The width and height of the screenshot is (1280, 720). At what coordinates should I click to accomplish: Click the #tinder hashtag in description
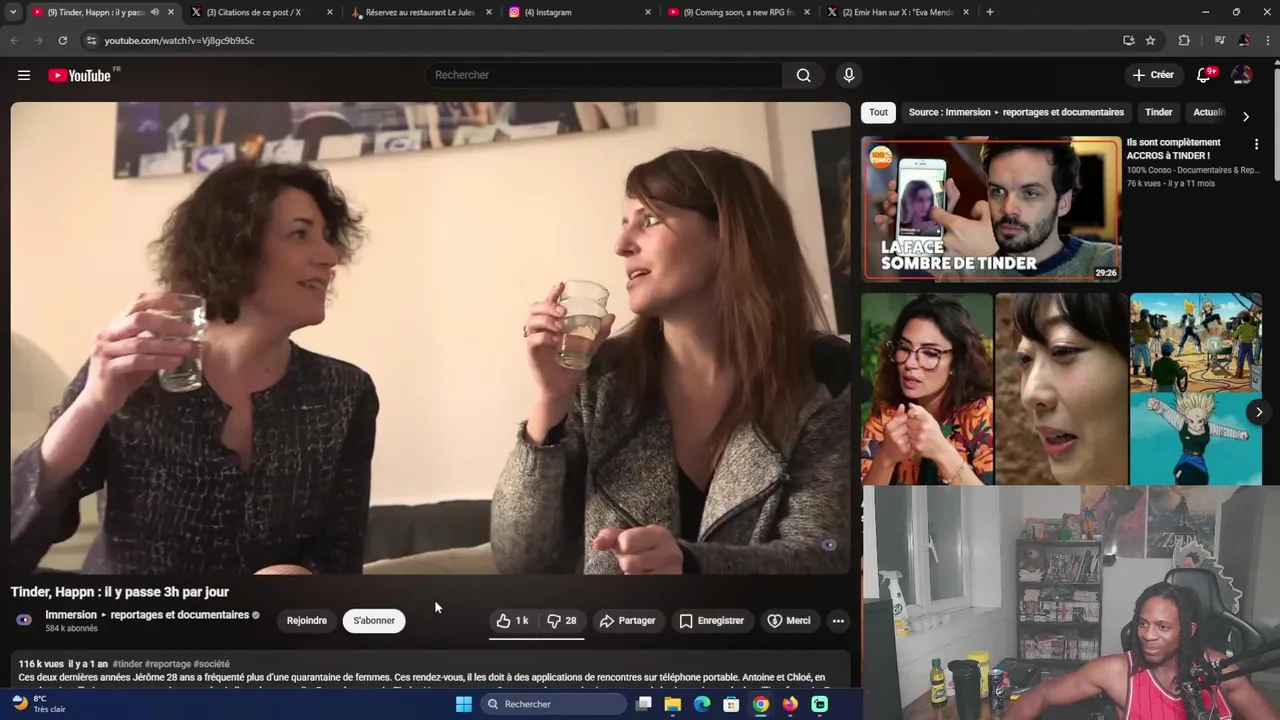tap(127, 664)
